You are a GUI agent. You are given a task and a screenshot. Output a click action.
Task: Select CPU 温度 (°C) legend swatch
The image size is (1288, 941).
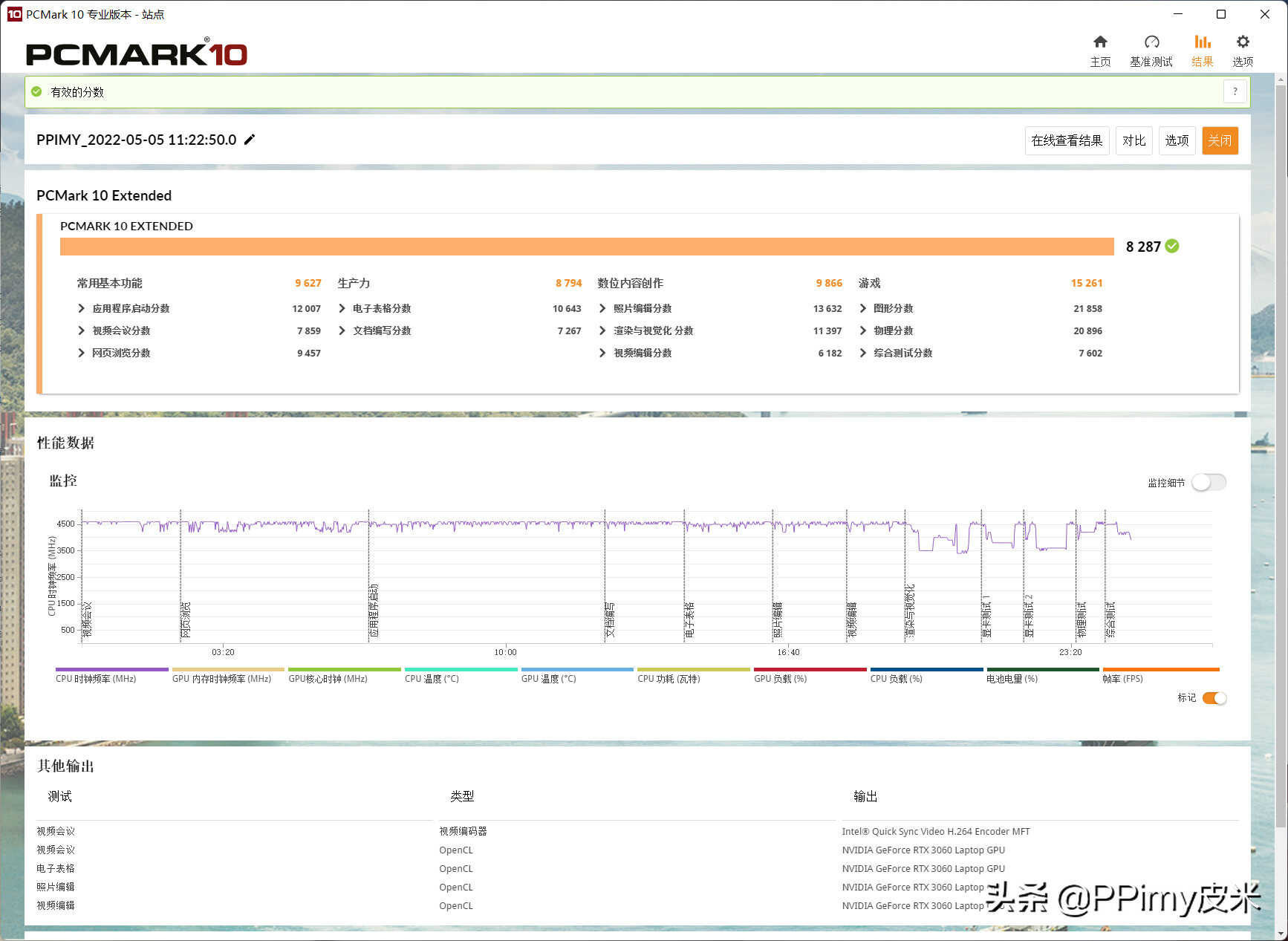(x=461, y=669)
